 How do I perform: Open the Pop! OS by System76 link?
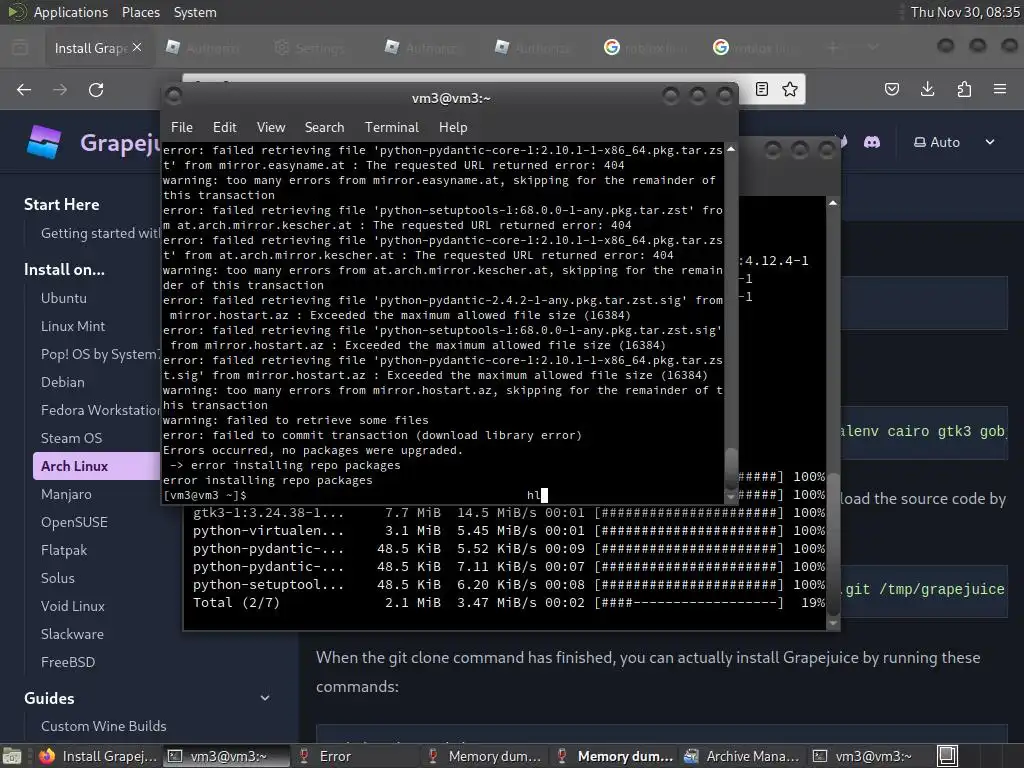coord(100,354)
